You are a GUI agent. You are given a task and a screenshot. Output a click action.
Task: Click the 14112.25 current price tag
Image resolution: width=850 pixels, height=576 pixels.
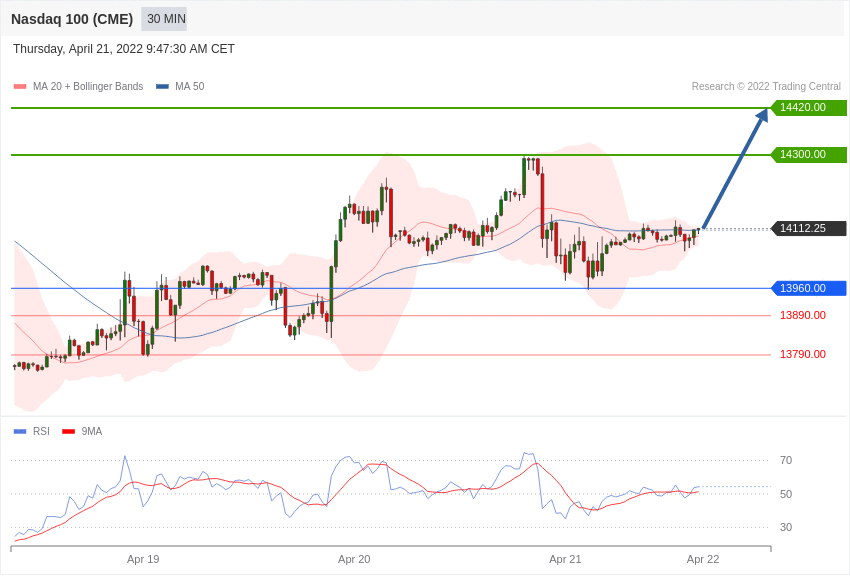[808, 229]
